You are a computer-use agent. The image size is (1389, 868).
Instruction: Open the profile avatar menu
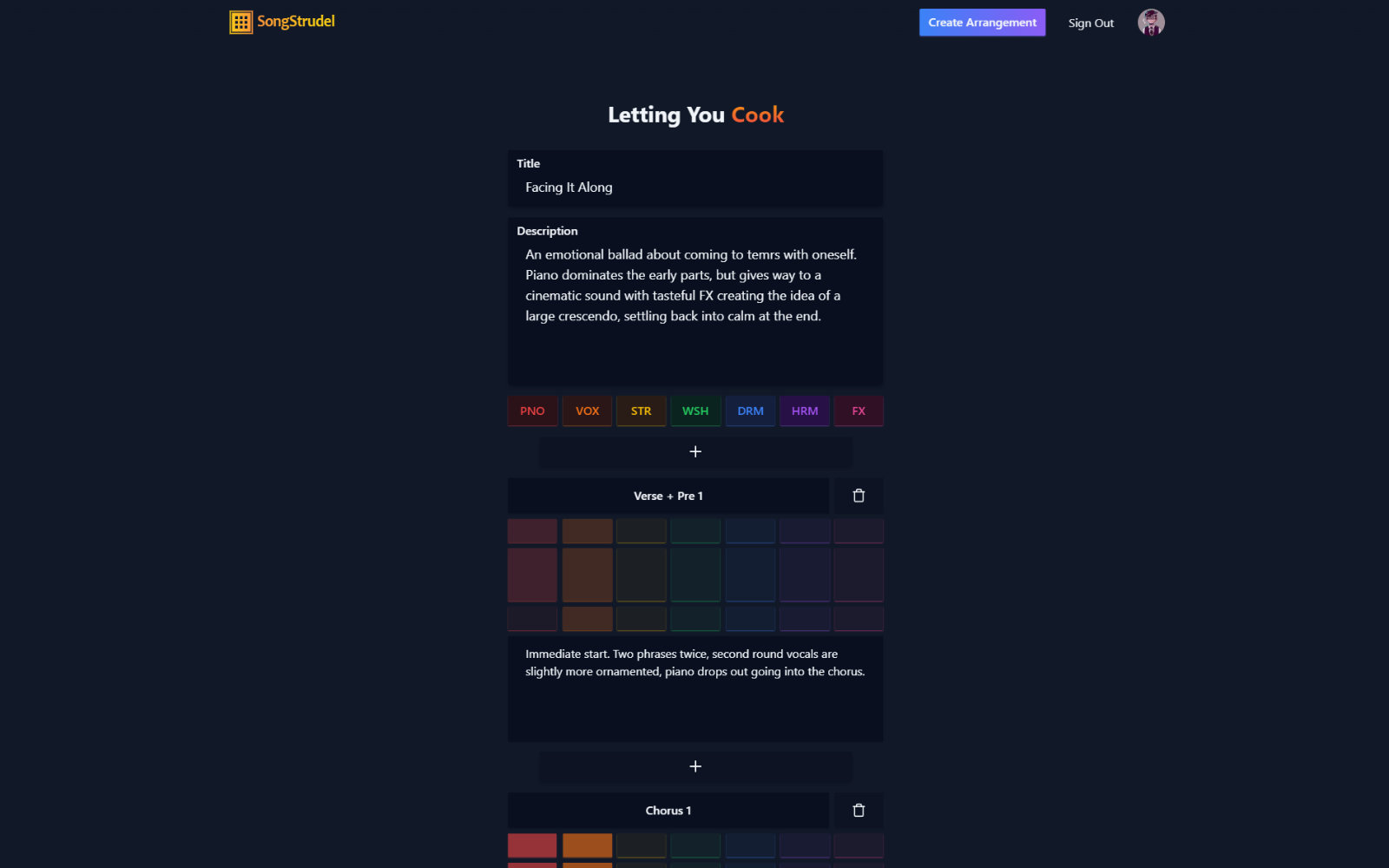coord(1150,22)
